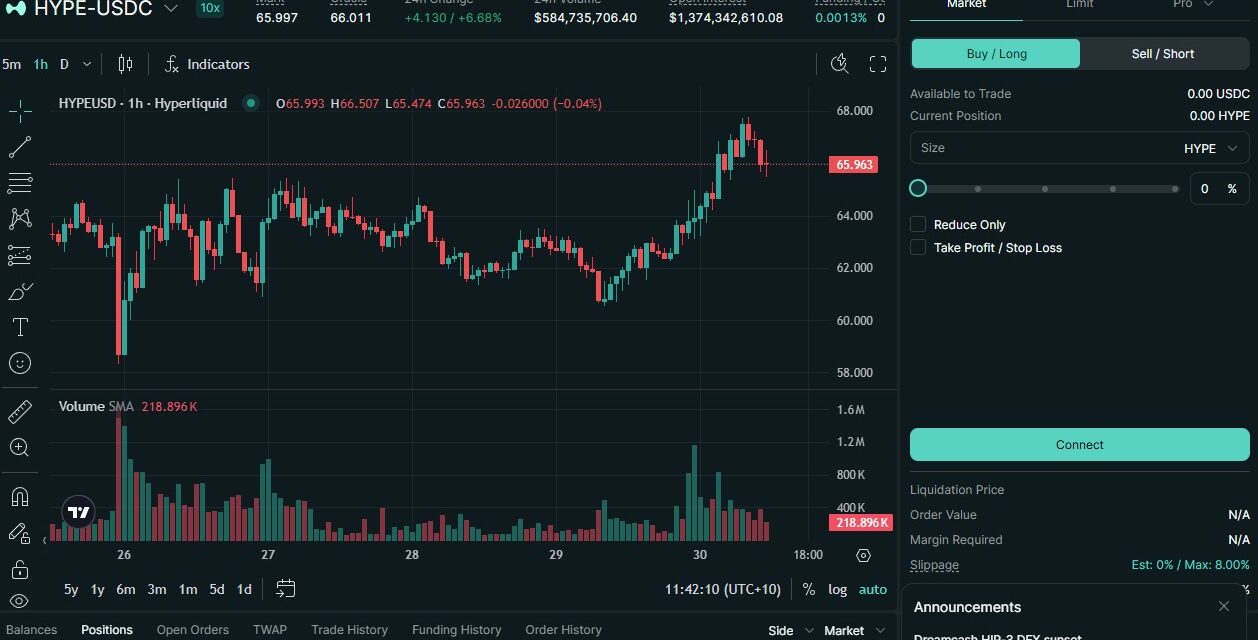Set chart range to 5y
This screenshot has height=640, width=1258.
(71, 589)
